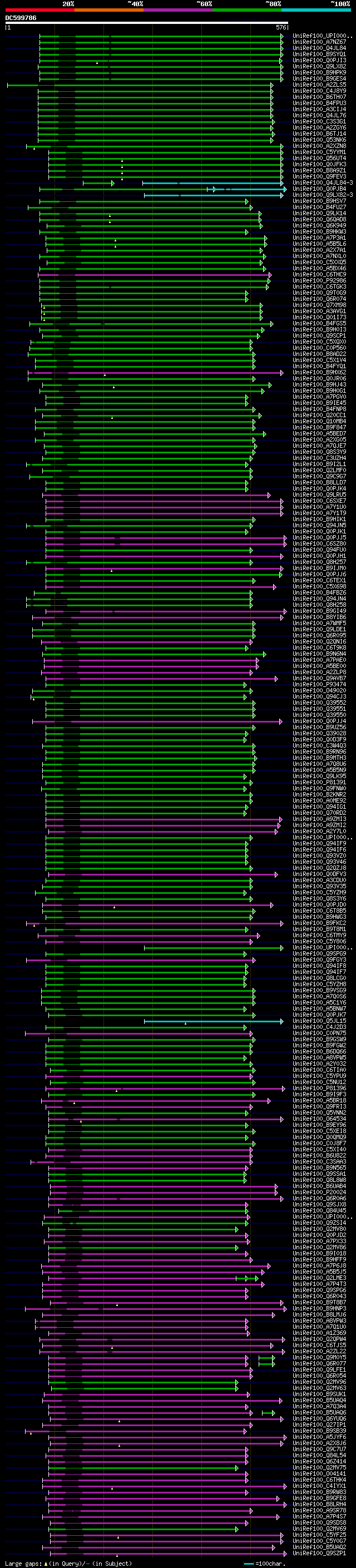Open hit UniRef100_B9GES4
The width and height of the screenshot is (356, 1568).
pyautogui.click(x=319, y=79)
